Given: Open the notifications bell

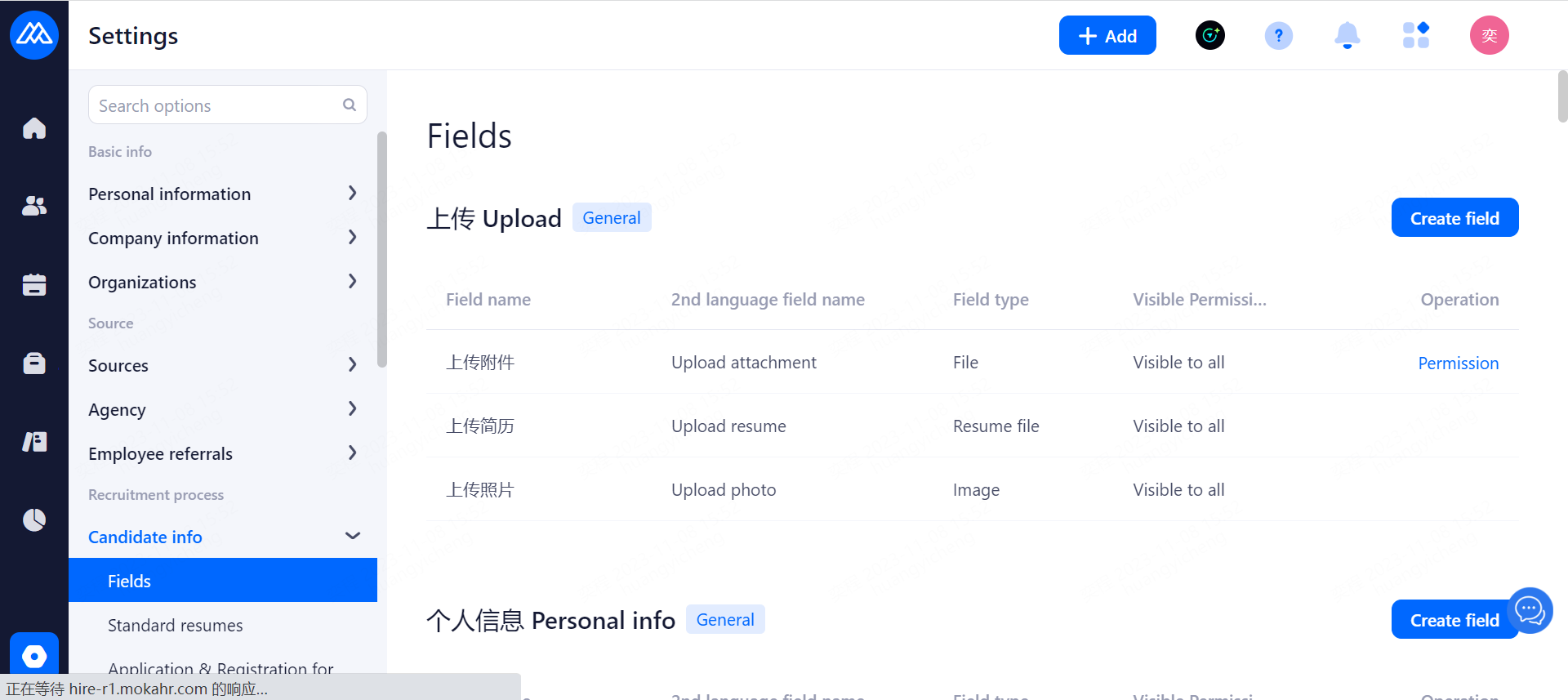Looking at the screenshot, I should (1347, 36).
